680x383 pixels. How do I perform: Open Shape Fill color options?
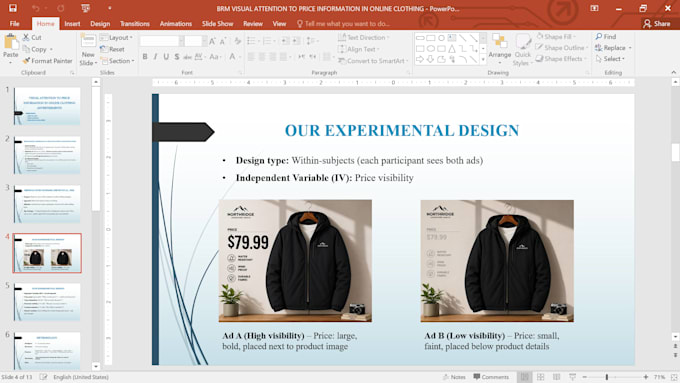pyautogui.click(x=556, y=36)
